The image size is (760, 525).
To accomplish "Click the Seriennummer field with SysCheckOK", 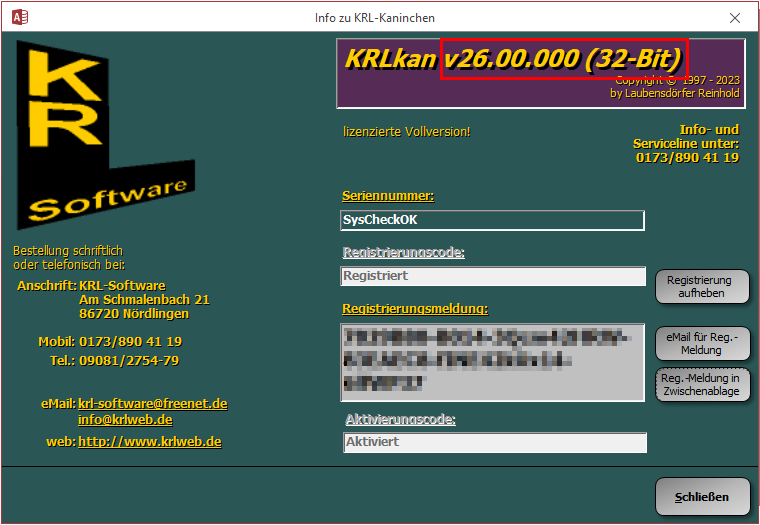I will coord(492,220).
